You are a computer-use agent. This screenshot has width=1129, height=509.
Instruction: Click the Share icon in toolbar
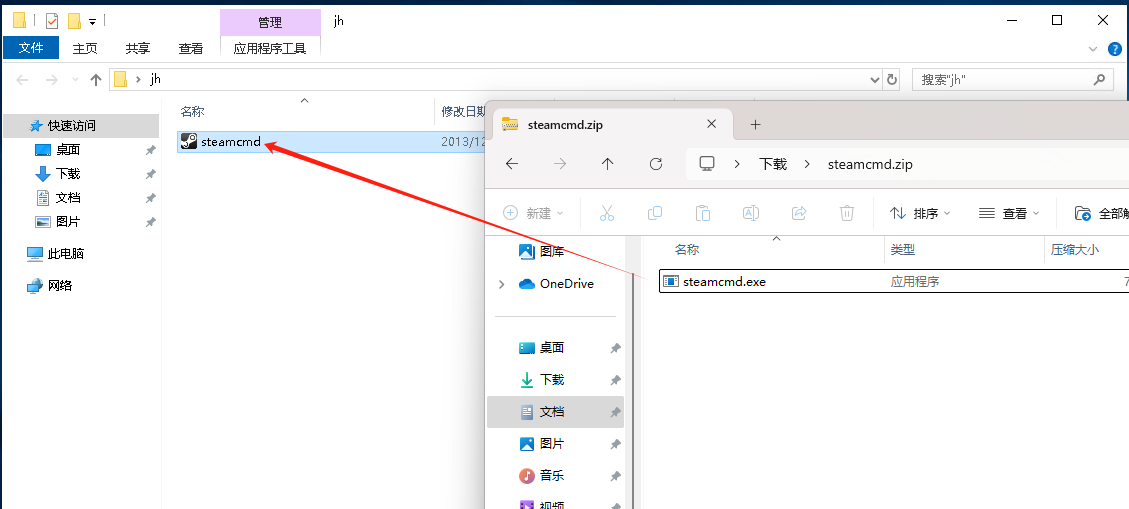pyautogui.click(x=799, y=213)
